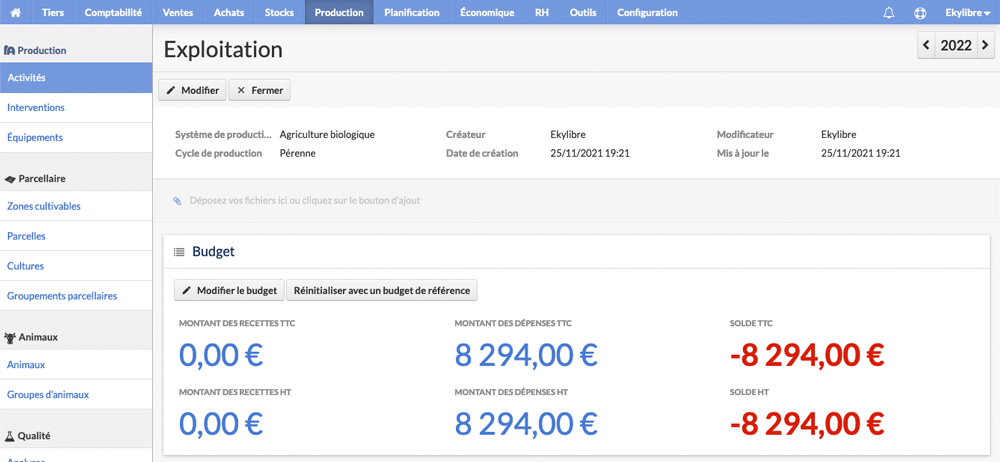Click the Agriculture biologique value
This screenshot has width=1000, height=462.
327,135
